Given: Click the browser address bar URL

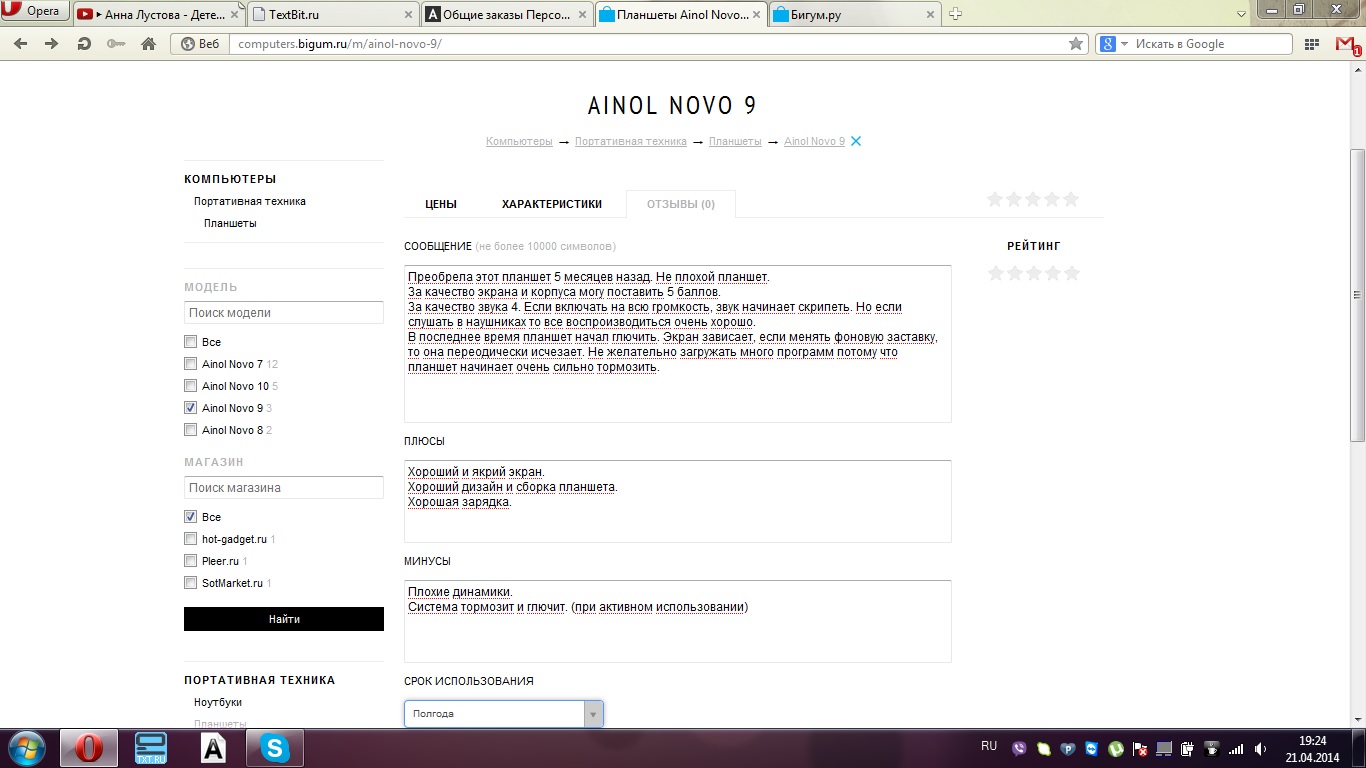Looking at the screenshot, I should 648,44.
